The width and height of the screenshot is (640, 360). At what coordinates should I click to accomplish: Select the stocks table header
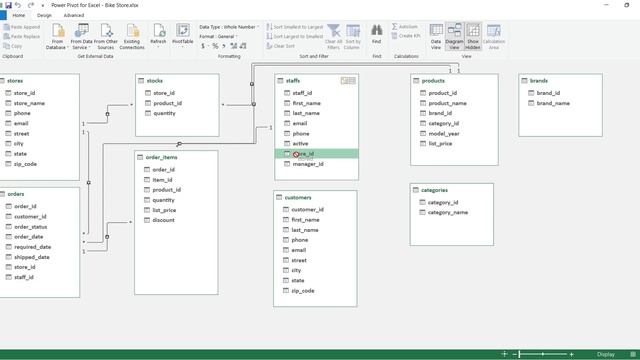tap(177, 81)
